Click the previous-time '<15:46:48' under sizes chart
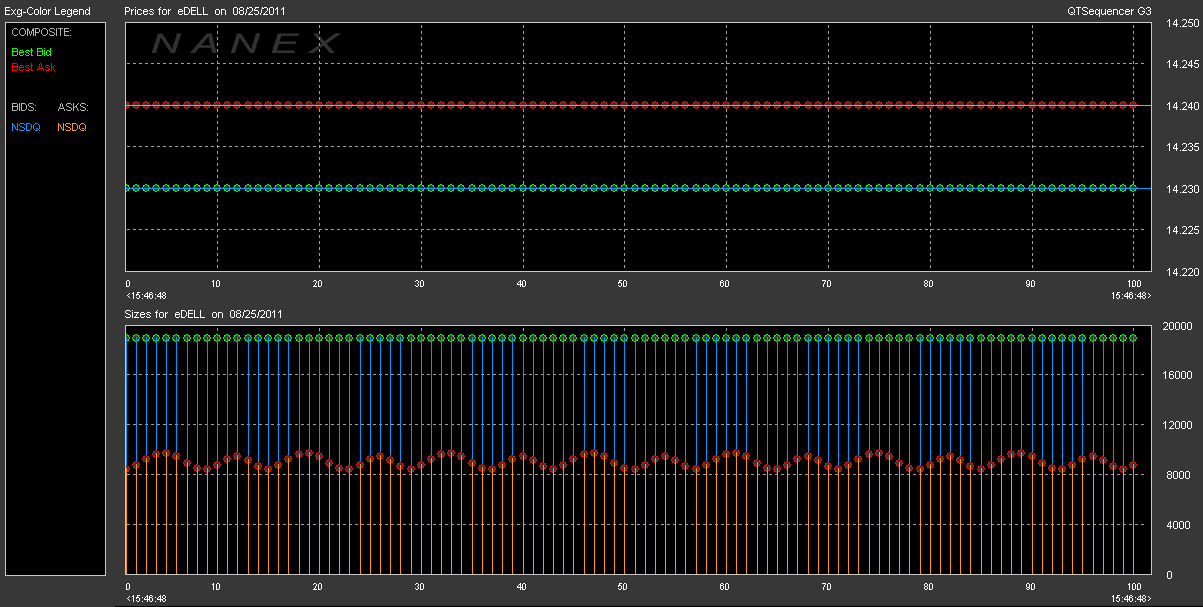Image resolution: width=1203 pixels, height=607 pixels. pos(146,598)
